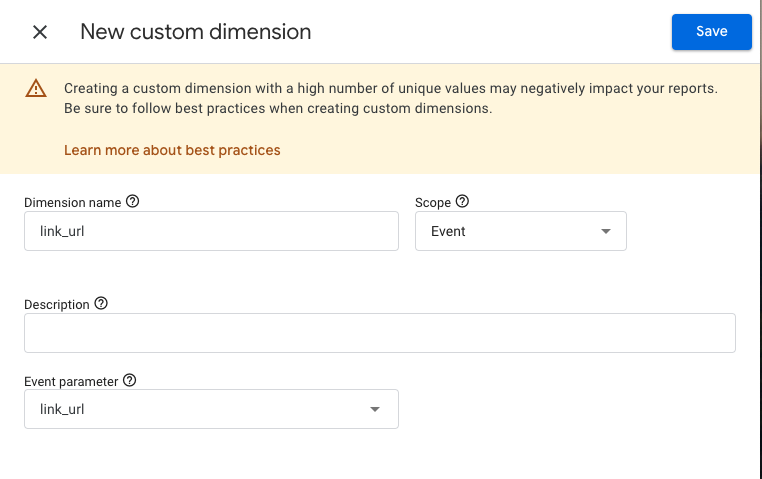
Task: Open the help tooltip for Event parameter
Action: pos(129,381)
